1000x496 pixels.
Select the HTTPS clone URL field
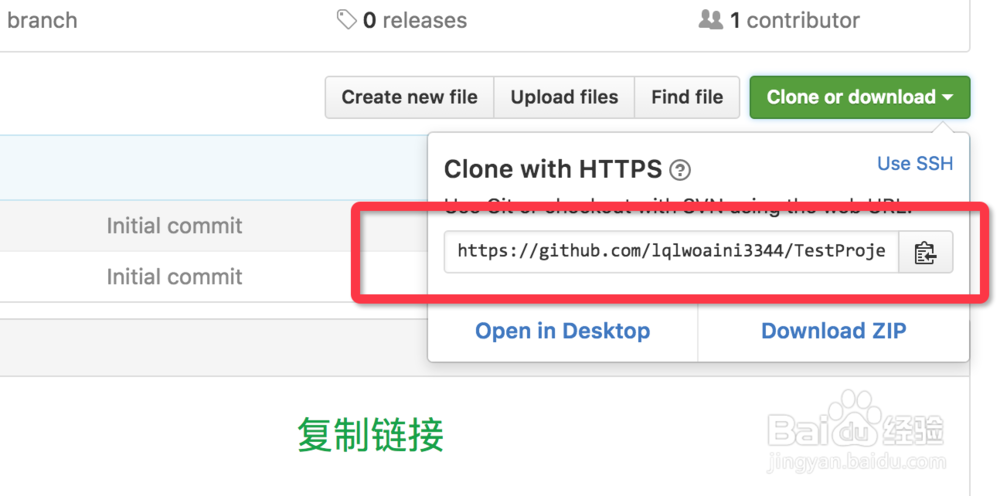[x=672, y=252]
